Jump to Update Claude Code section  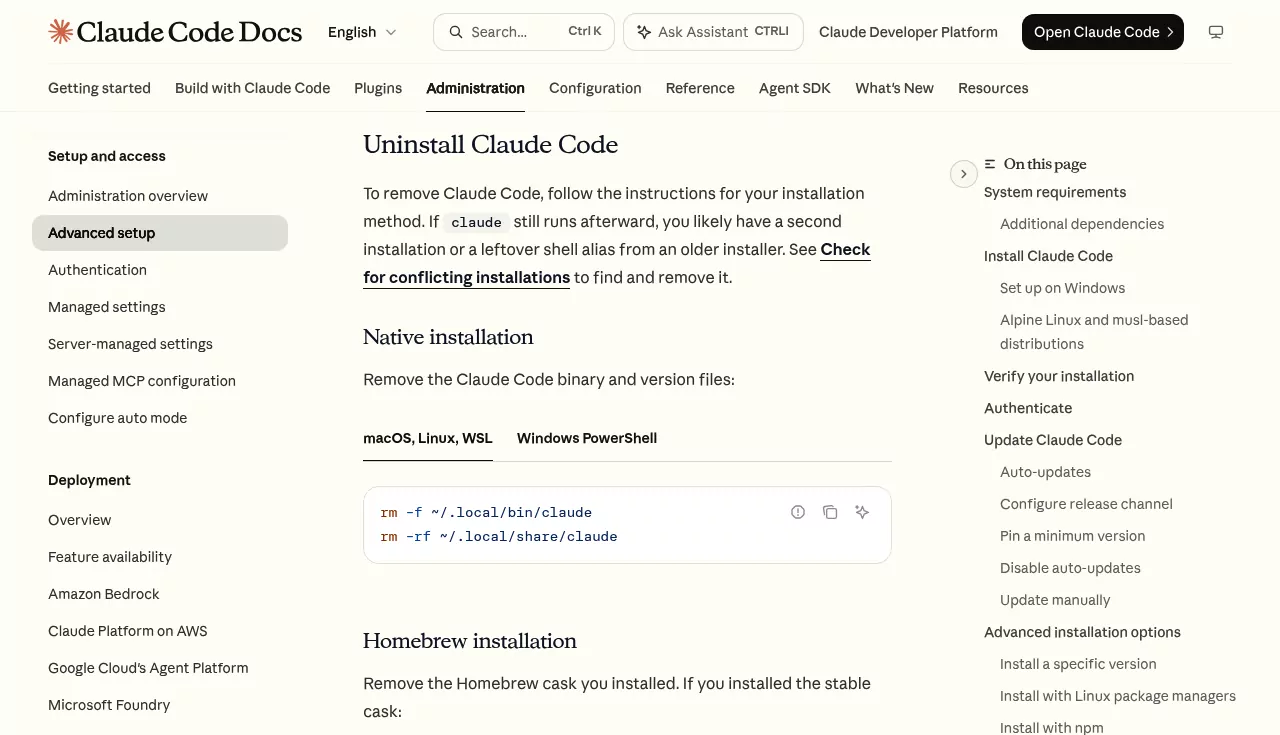click(1053, 440)
